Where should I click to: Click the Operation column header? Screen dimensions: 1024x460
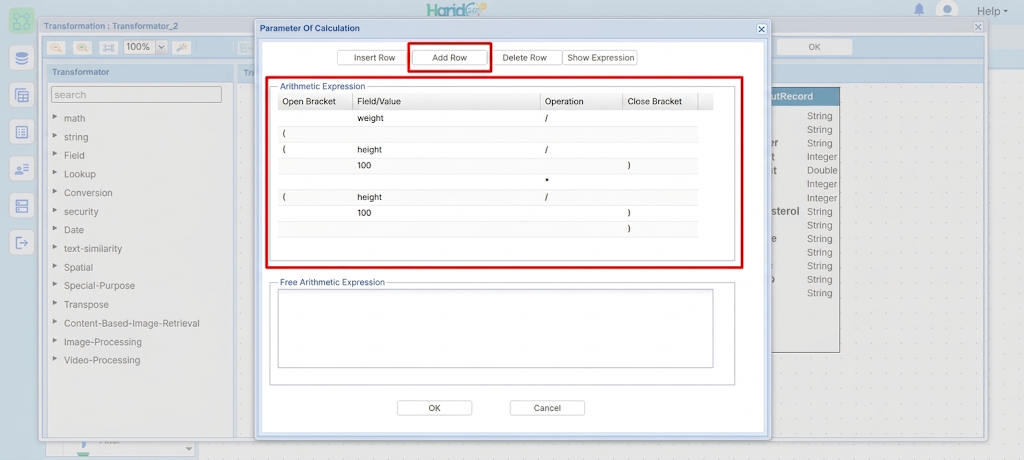point(581,101)
